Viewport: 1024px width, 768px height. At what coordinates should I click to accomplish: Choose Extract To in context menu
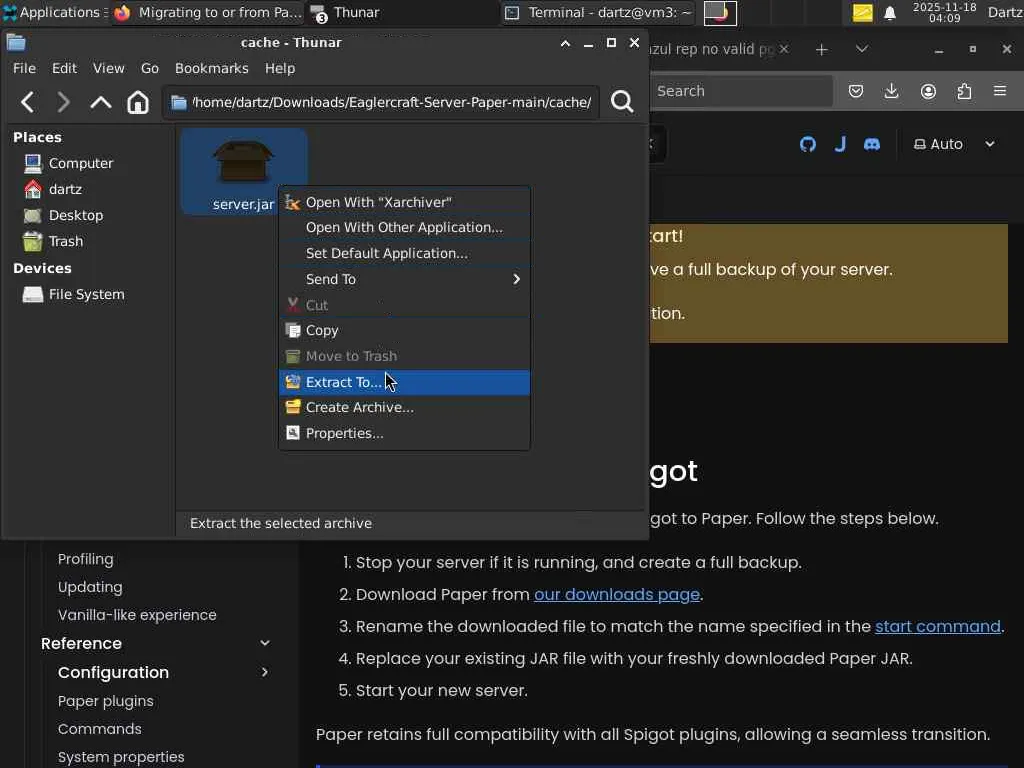404,383
